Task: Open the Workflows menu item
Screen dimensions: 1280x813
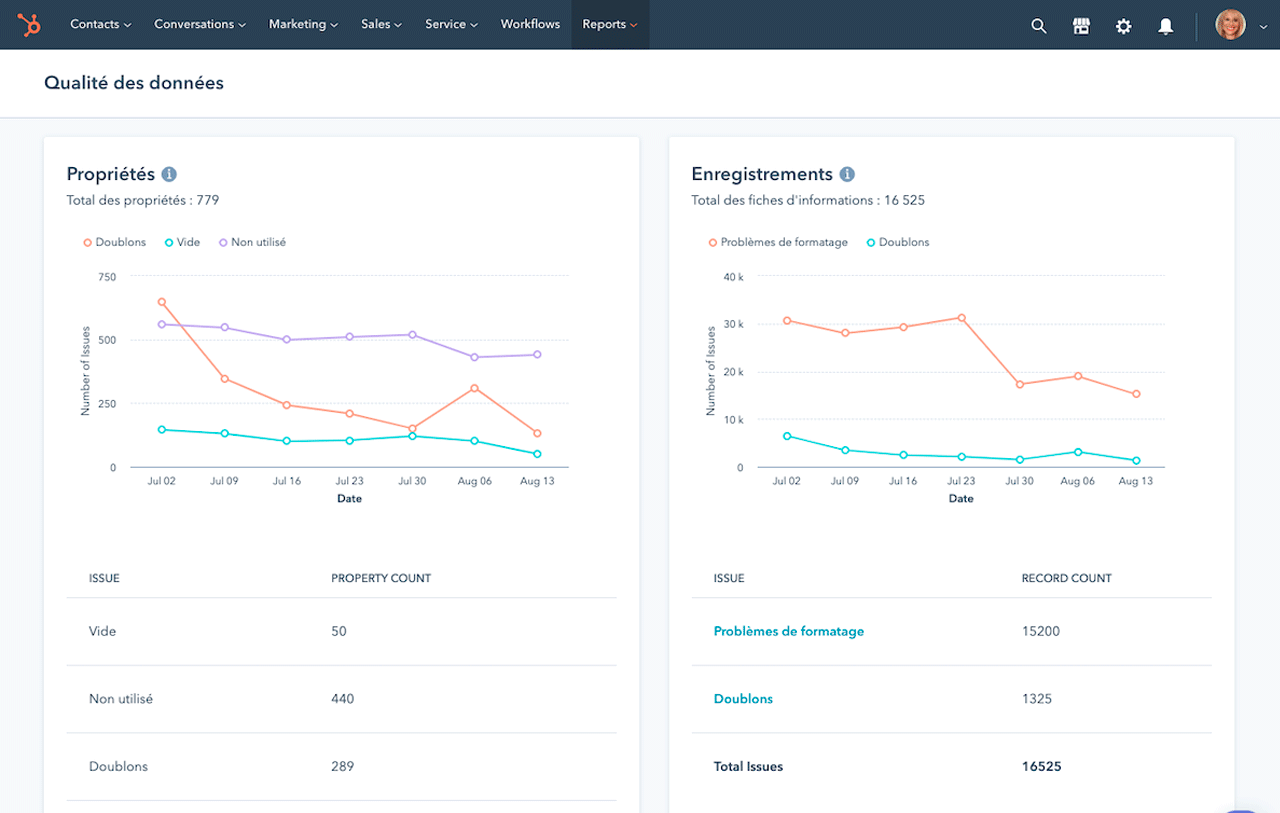Action: click(x=530, y=24)
